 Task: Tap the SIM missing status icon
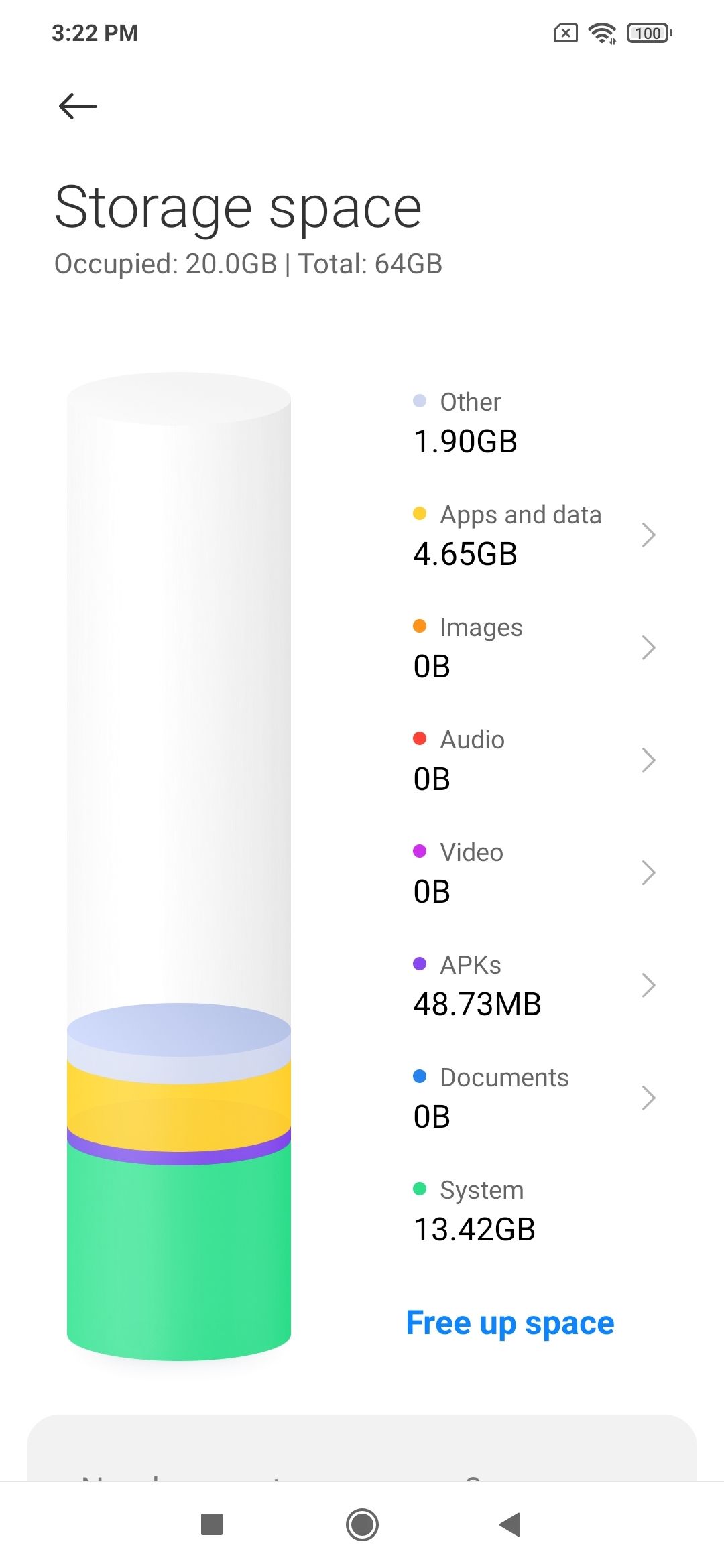coord(566,33)
